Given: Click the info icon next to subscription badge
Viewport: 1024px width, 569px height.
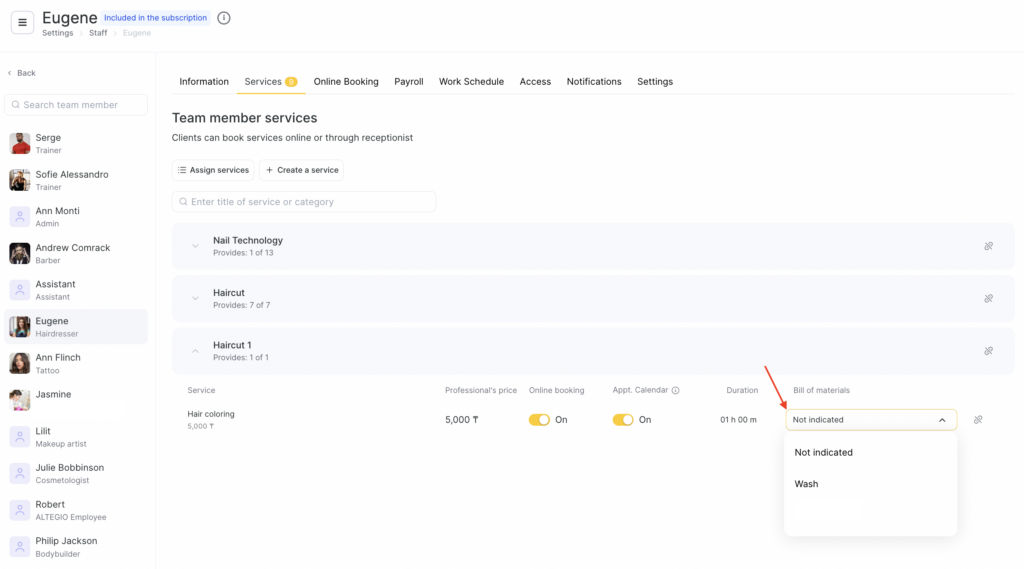Looking at the screenshot, I should pyautogui.click(x=224, y=18).
